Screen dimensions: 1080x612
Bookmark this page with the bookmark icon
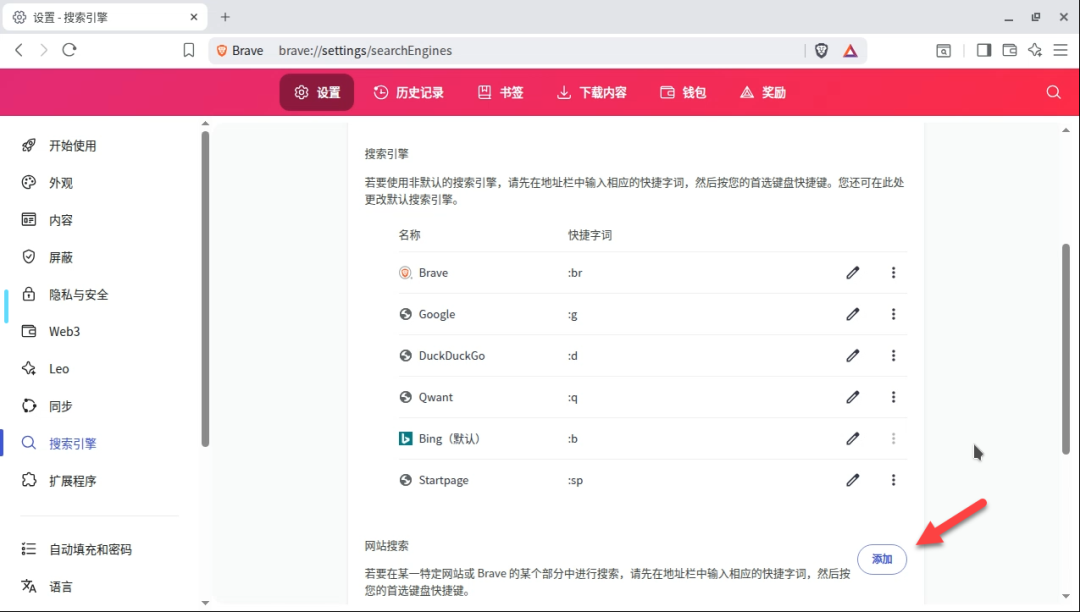coord(189,50)
